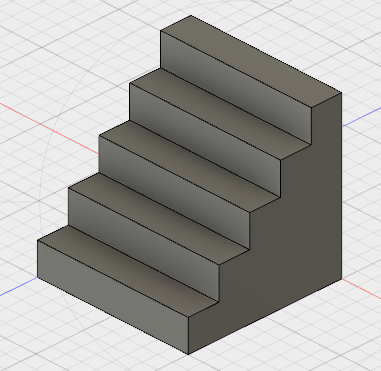Pick the bottom edge of the lowest riser
The width and height of the screenshot is (381, 371).
(x=113, y=315)
